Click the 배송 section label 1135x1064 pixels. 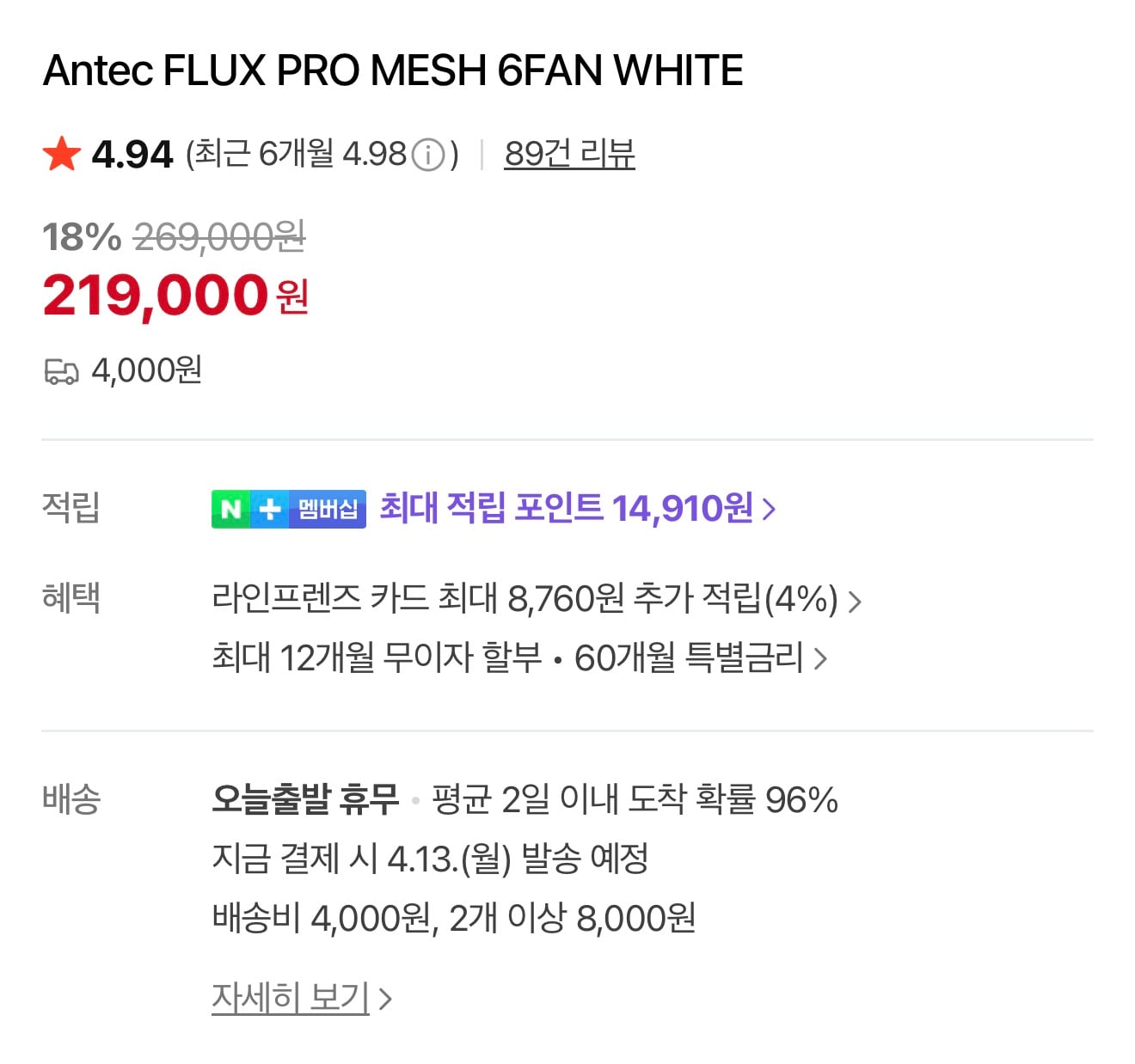tap(71, 799)
